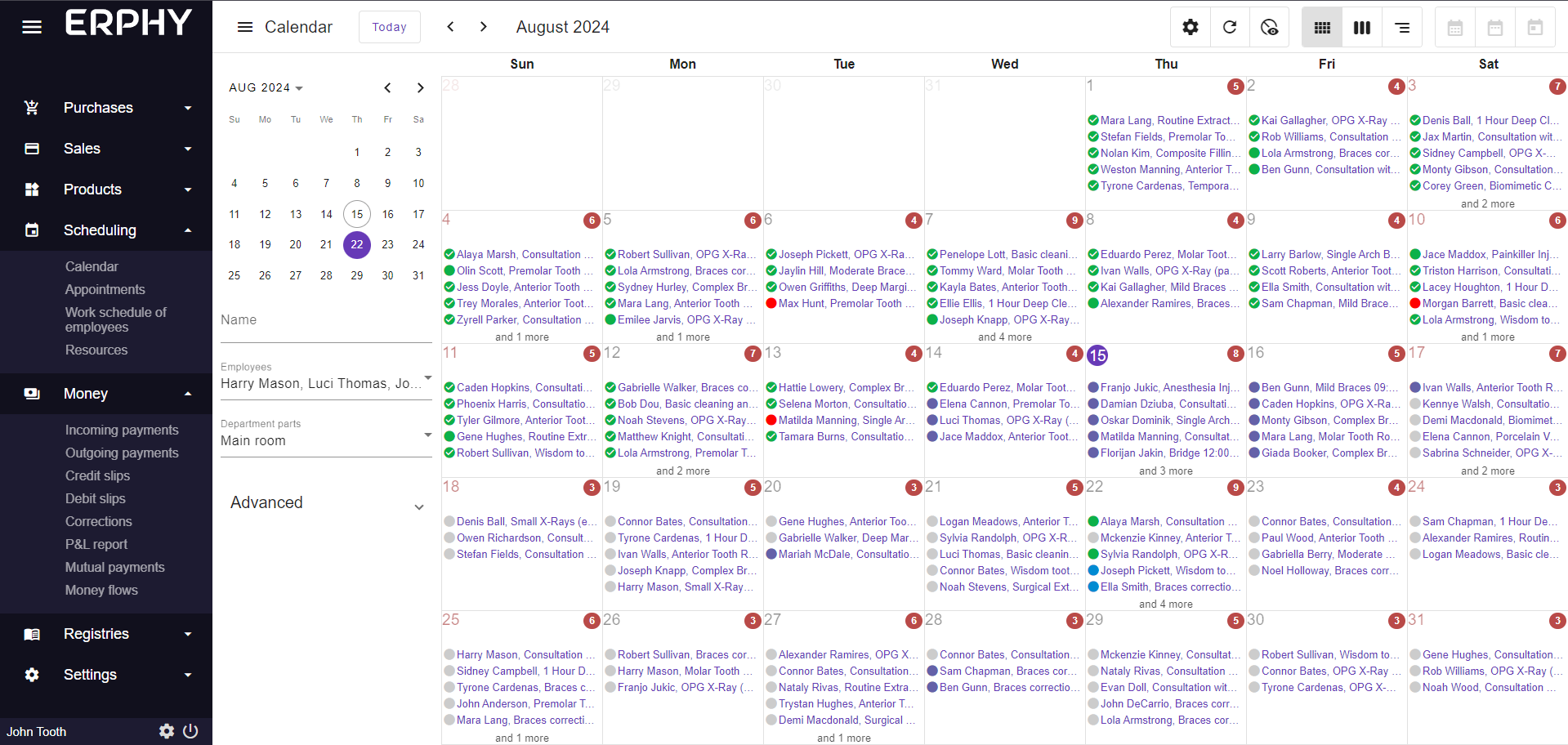
Task: Click the day calendar icon in toolbar
Action: coord(1535,27)
